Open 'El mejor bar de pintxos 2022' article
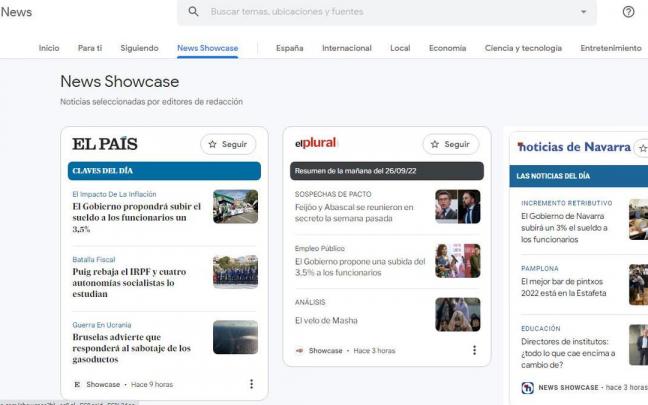 coord(563,287)
